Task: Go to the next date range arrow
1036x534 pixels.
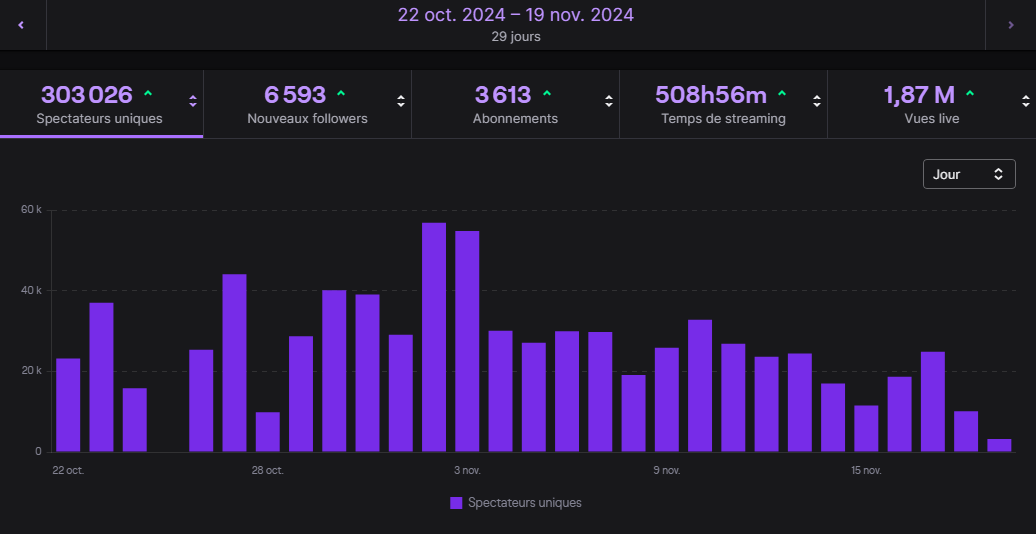Action: (1010, 25)
